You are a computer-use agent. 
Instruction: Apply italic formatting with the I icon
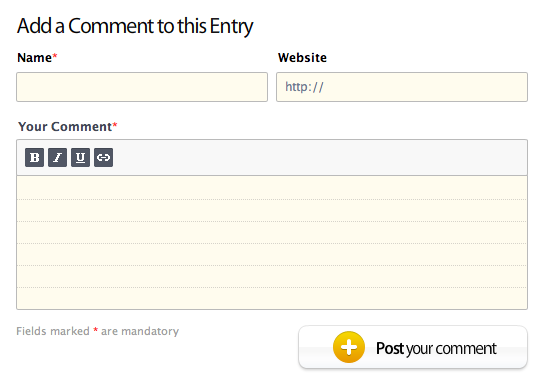point(57,157)
